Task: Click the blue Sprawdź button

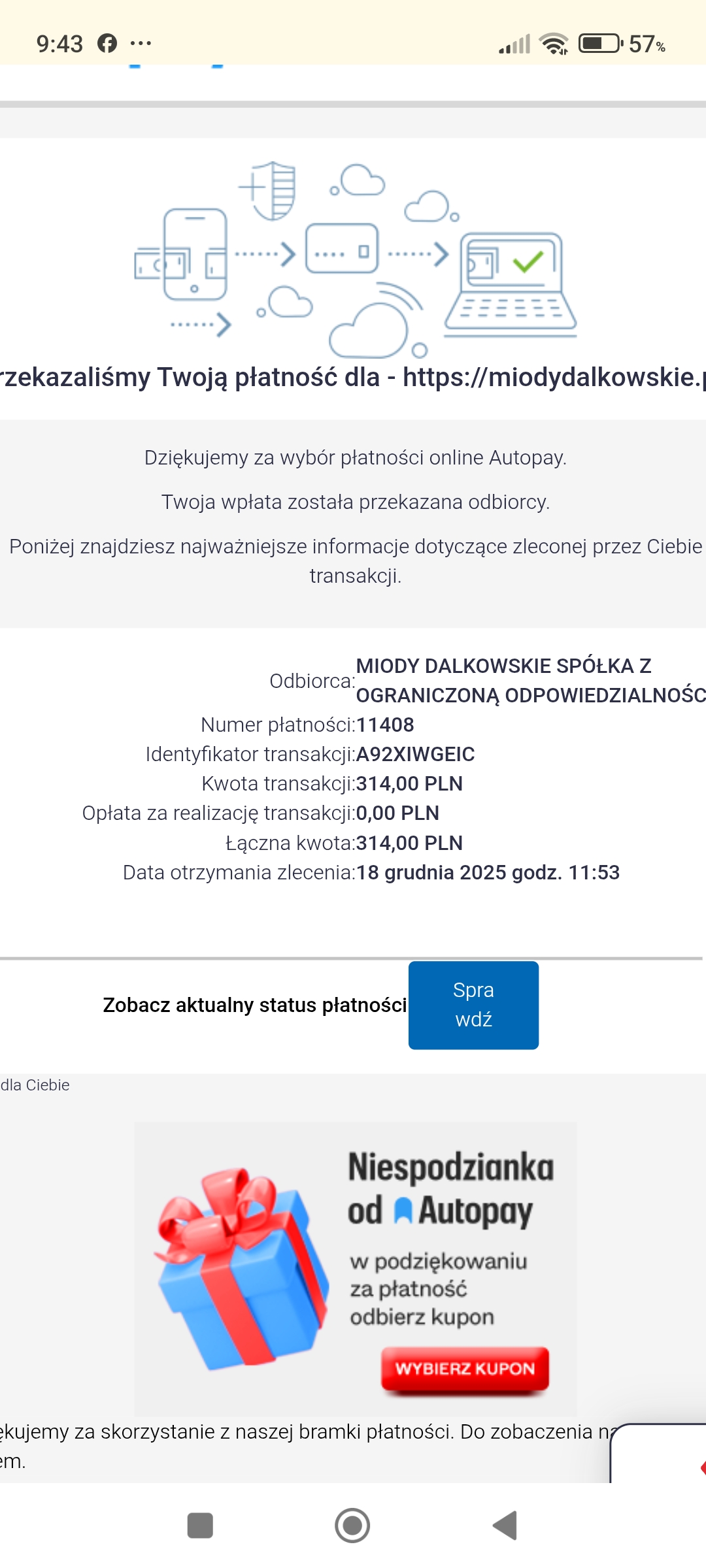Action: [x=473, y=1005]
